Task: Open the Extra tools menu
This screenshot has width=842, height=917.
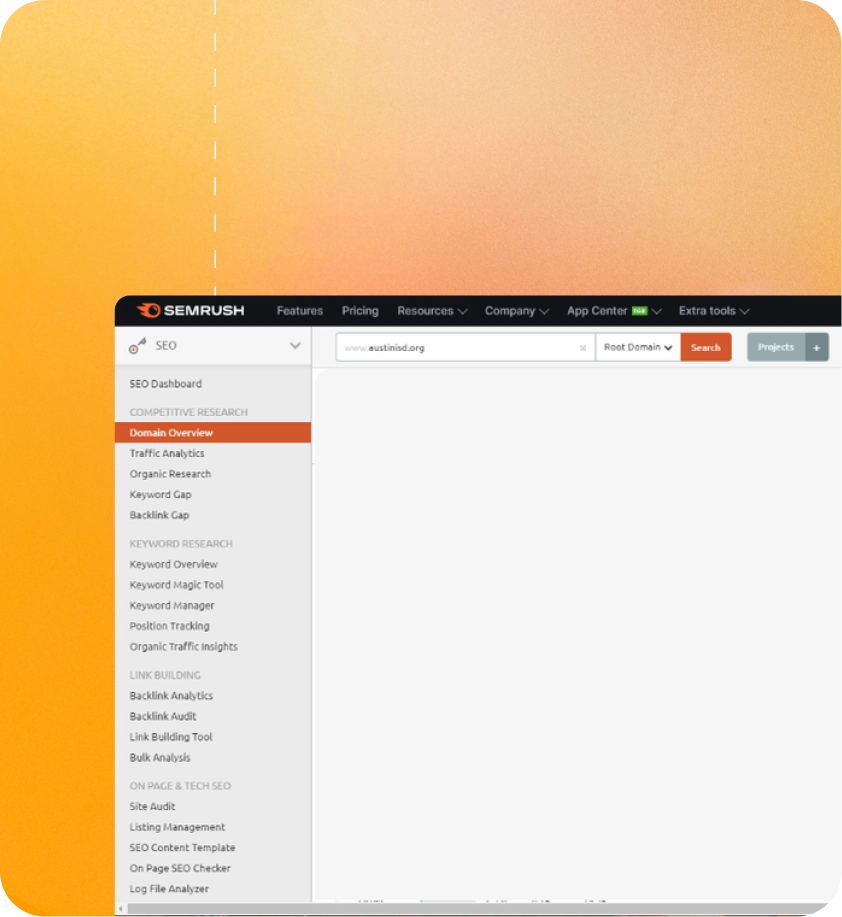Action: [x=714, y=311]
